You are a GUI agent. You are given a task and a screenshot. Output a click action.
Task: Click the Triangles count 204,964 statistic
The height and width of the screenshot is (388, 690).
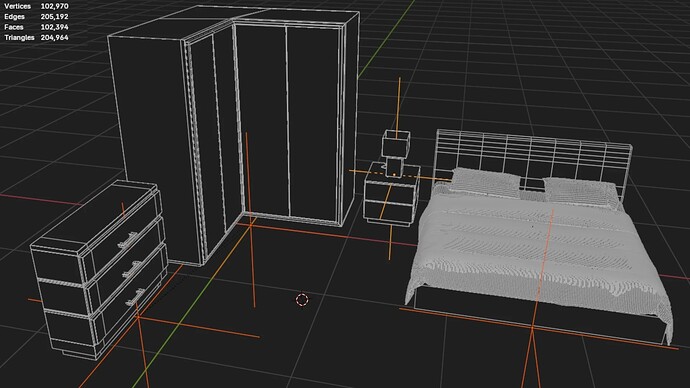(54, 38)
